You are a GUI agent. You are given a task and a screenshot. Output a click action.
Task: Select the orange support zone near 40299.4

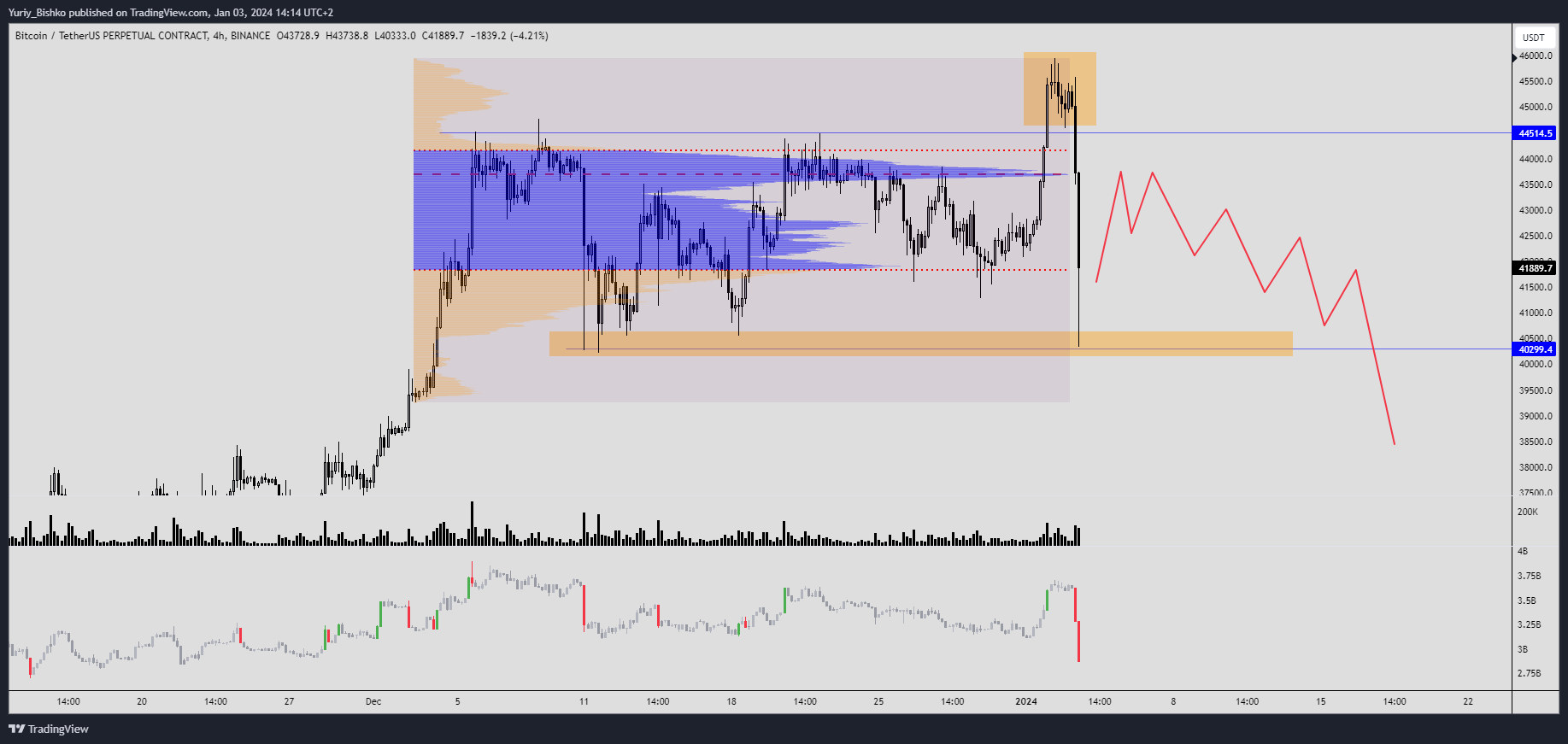coord(921,343)
